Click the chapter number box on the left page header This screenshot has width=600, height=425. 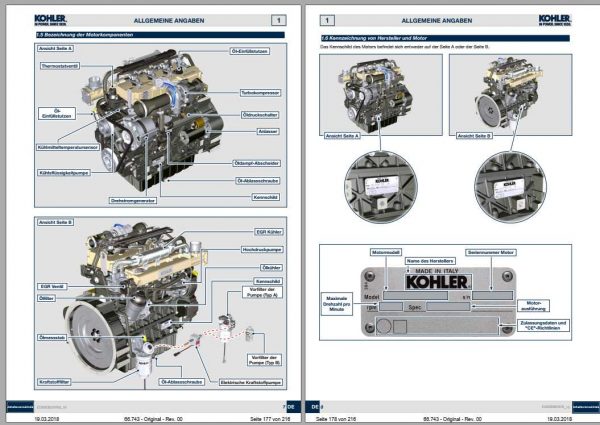(279, 20)
